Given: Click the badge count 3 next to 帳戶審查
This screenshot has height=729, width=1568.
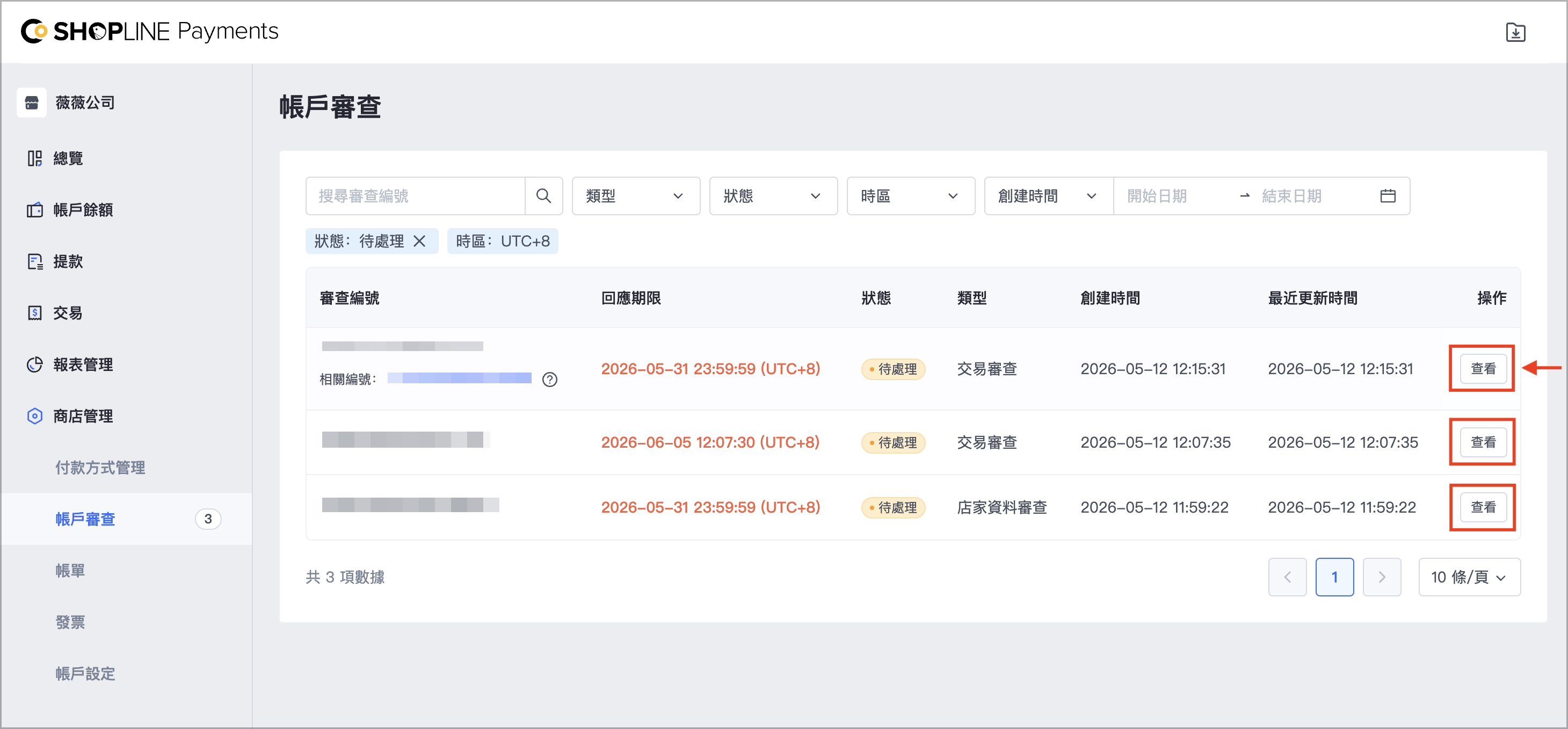Looking at the screenshot, I should 208,519.
